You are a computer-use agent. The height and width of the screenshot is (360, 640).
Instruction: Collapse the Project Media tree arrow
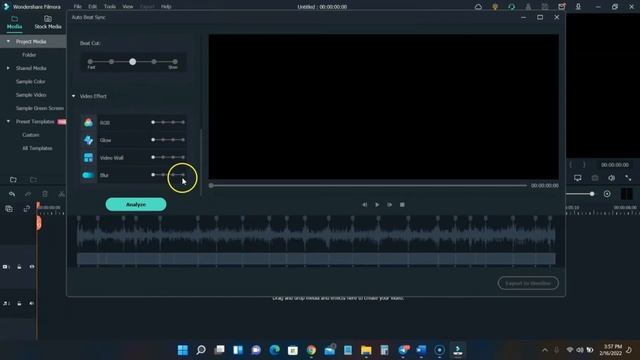click(8, 41)
